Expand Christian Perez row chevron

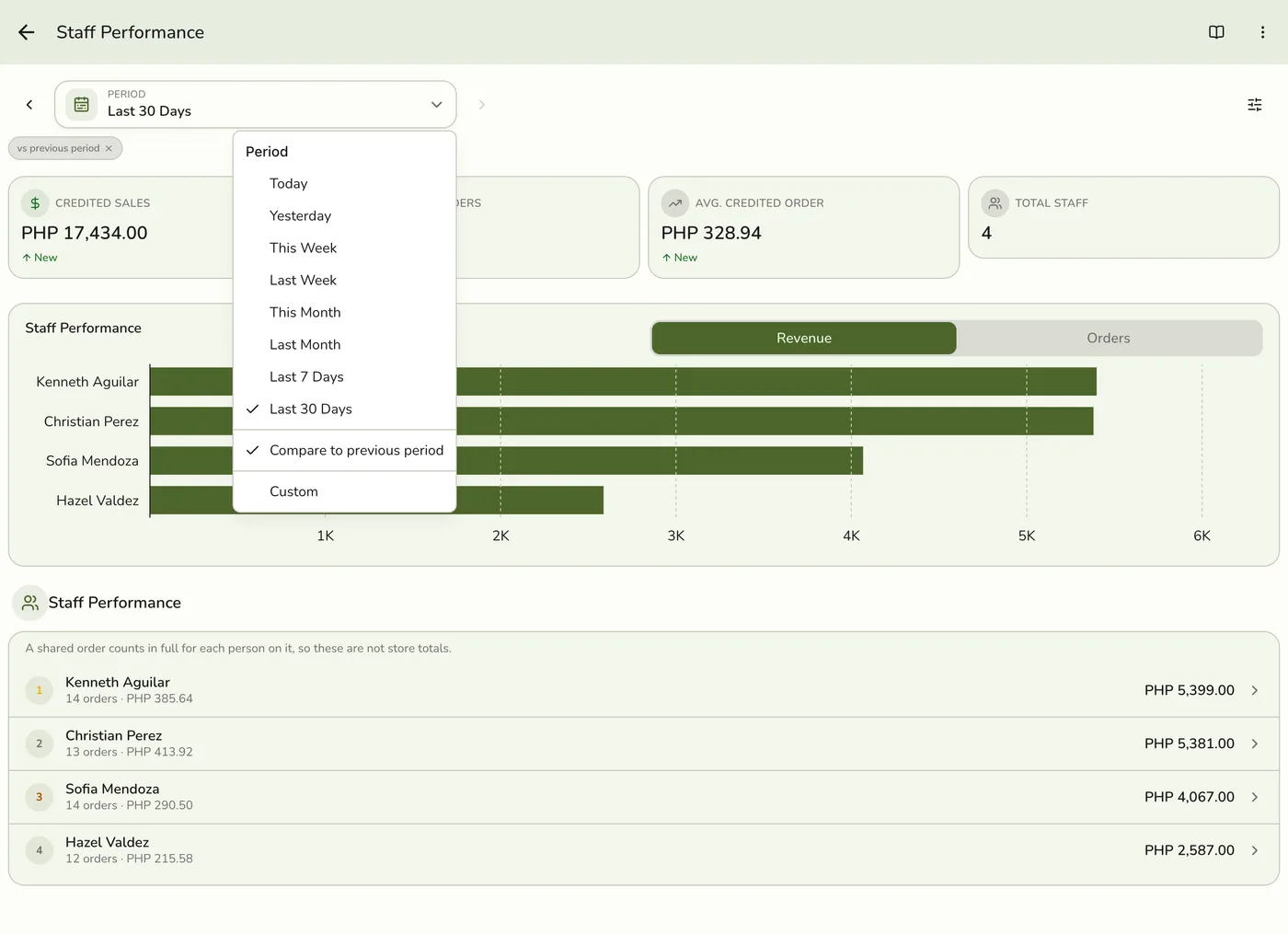(1255, 744)
